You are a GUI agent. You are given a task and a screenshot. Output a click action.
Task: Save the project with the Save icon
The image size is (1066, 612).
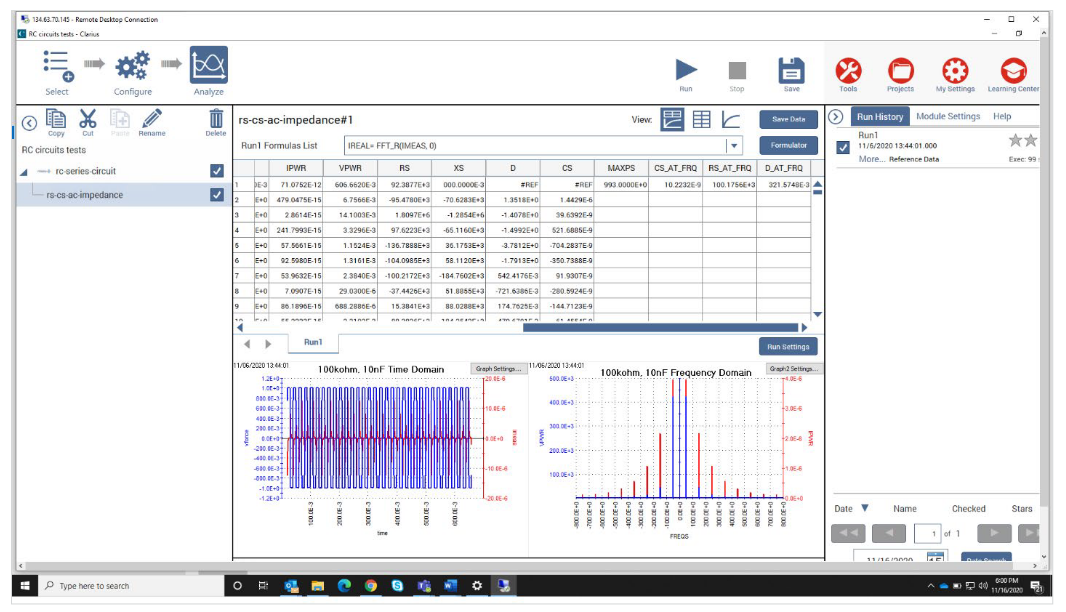point(791,70)
